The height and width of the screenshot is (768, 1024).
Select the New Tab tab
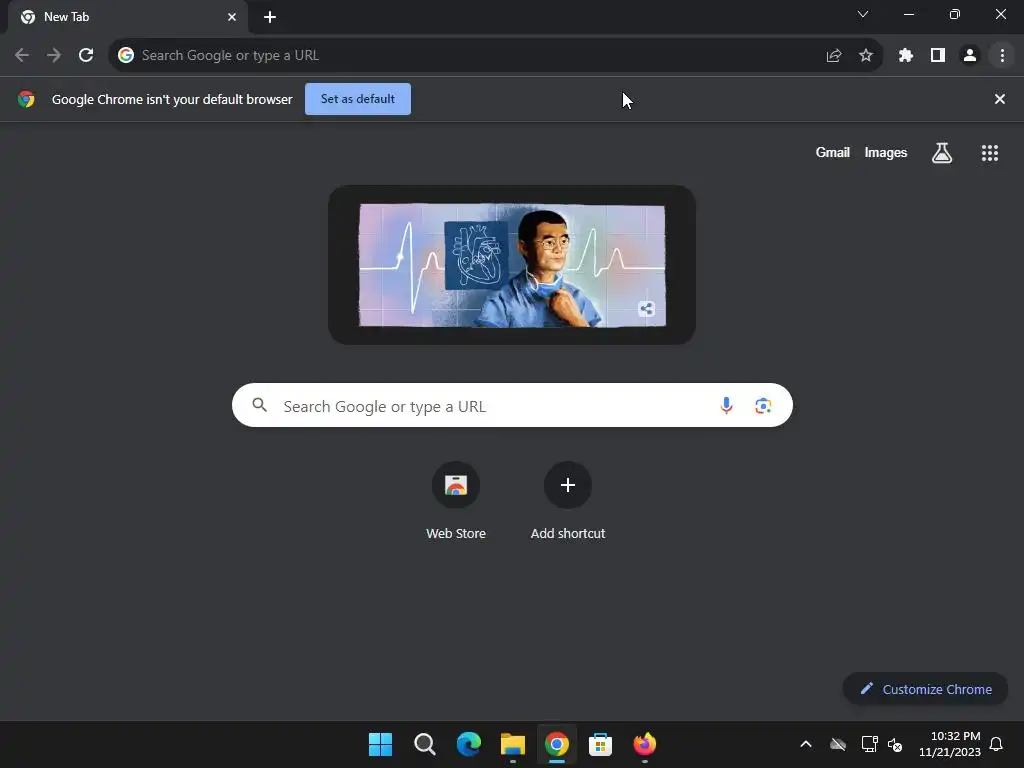click(x=128, y=17)
